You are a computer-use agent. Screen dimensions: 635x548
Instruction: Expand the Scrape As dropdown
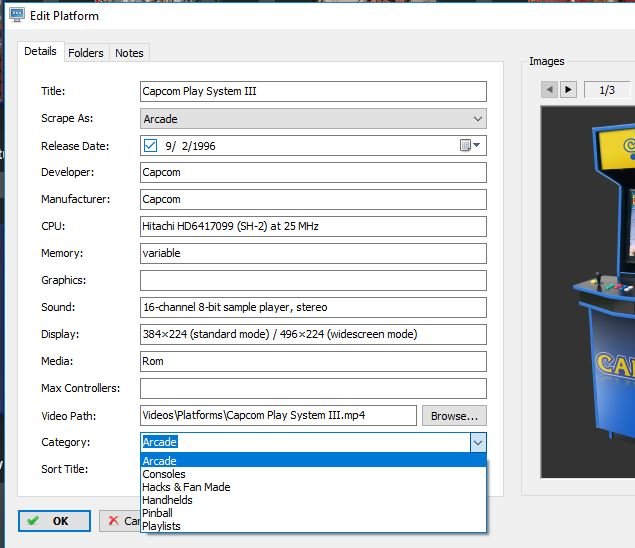coord(477,119)
